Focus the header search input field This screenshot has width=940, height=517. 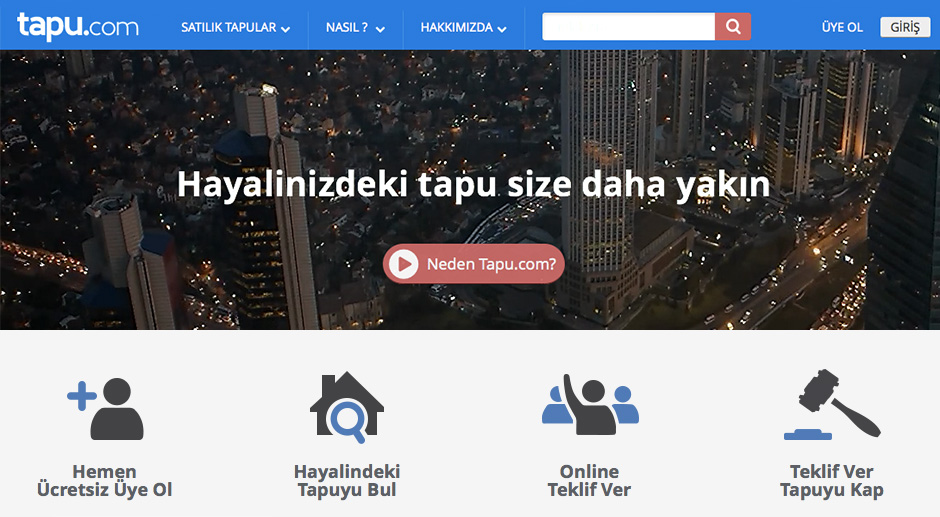click(x=628, y=27)
